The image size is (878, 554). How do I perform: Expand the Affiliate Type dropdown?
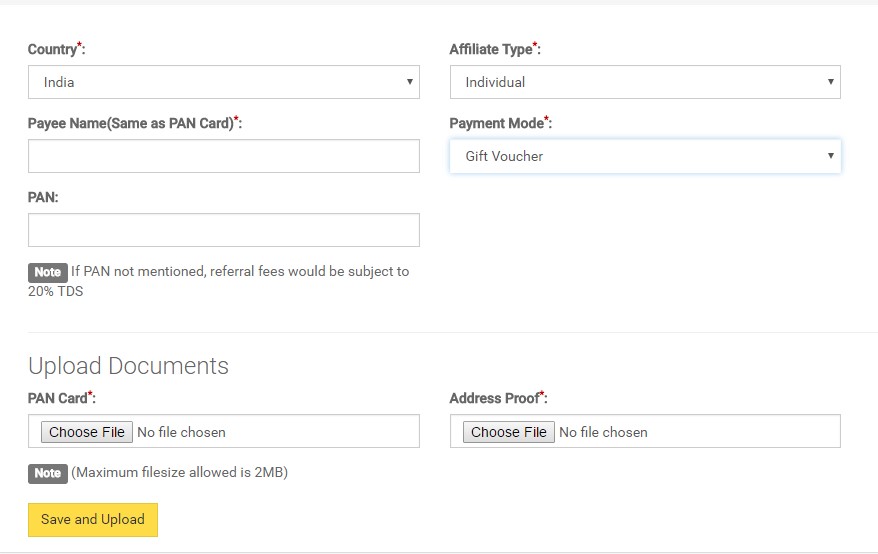[x=645, y=82]
